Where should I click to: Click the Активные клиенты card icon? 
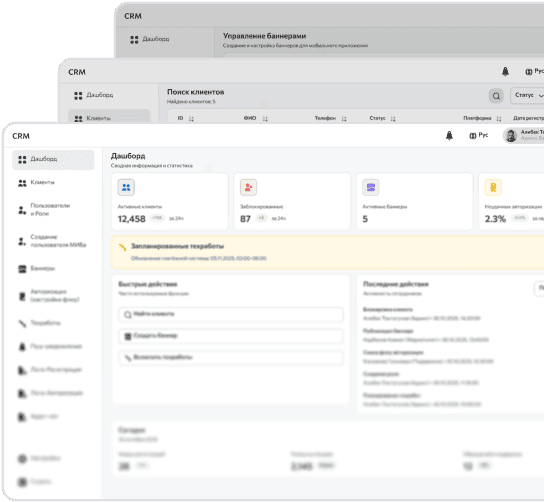pos(126,187)
